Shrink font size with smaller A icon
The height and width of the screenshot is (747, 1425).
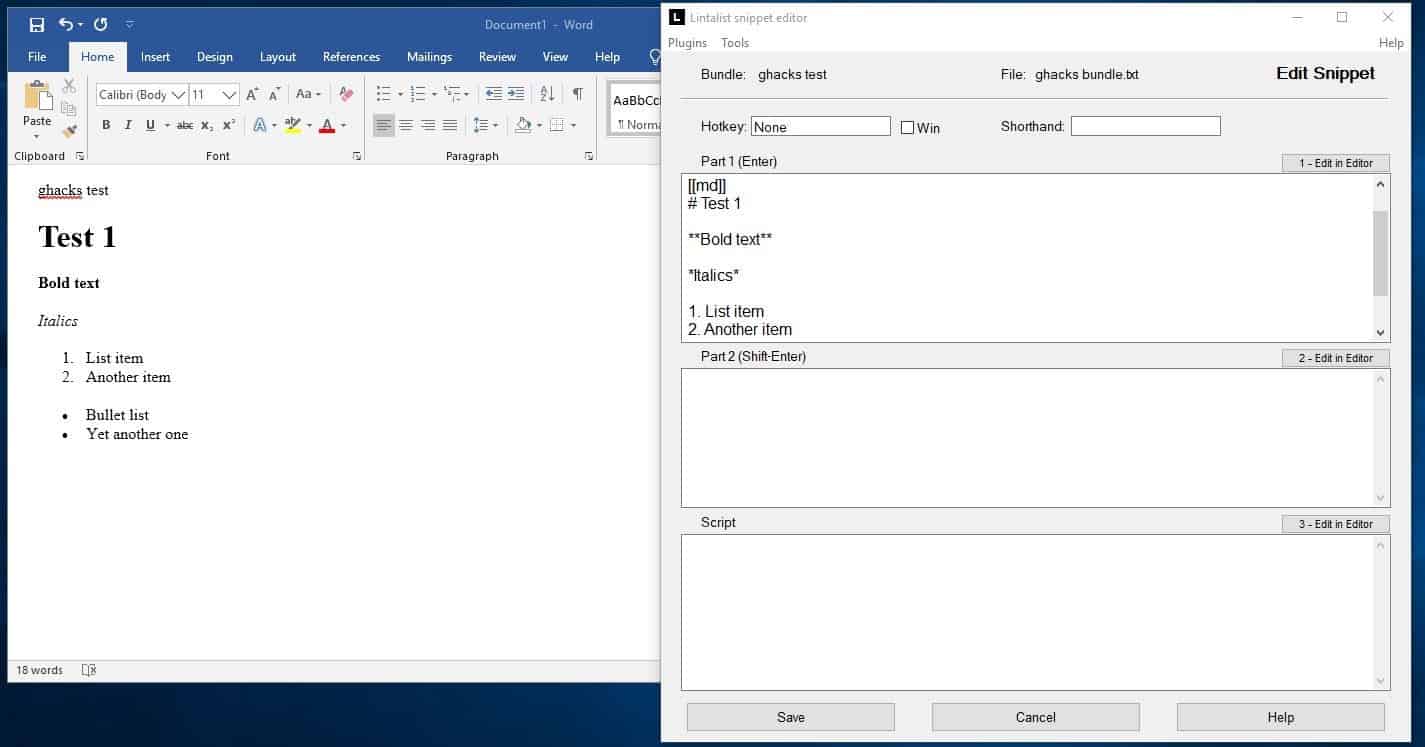[274, 94]
